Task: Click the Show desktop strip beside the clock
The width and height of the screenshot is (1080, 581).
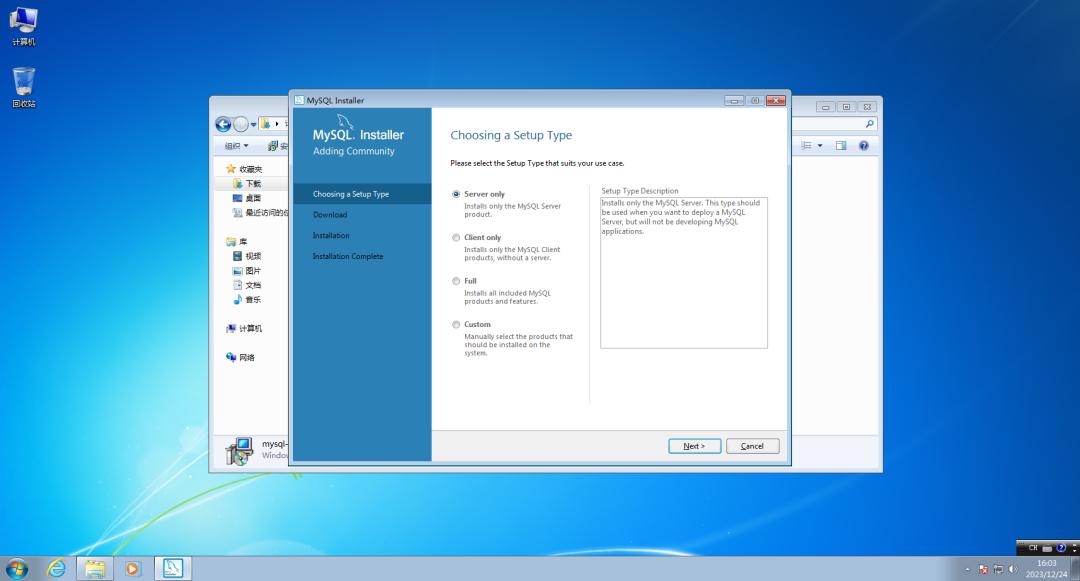Action: (x=1074, y=569)
